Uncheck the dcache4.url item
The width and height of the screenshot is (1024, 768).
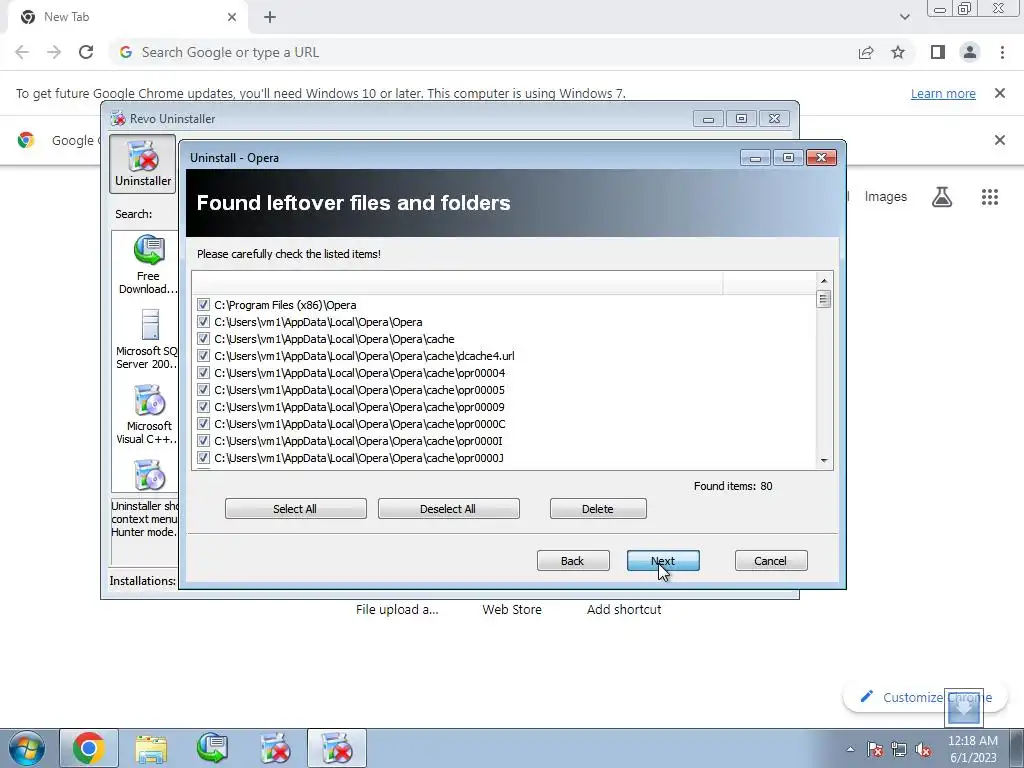pos(203,356)
